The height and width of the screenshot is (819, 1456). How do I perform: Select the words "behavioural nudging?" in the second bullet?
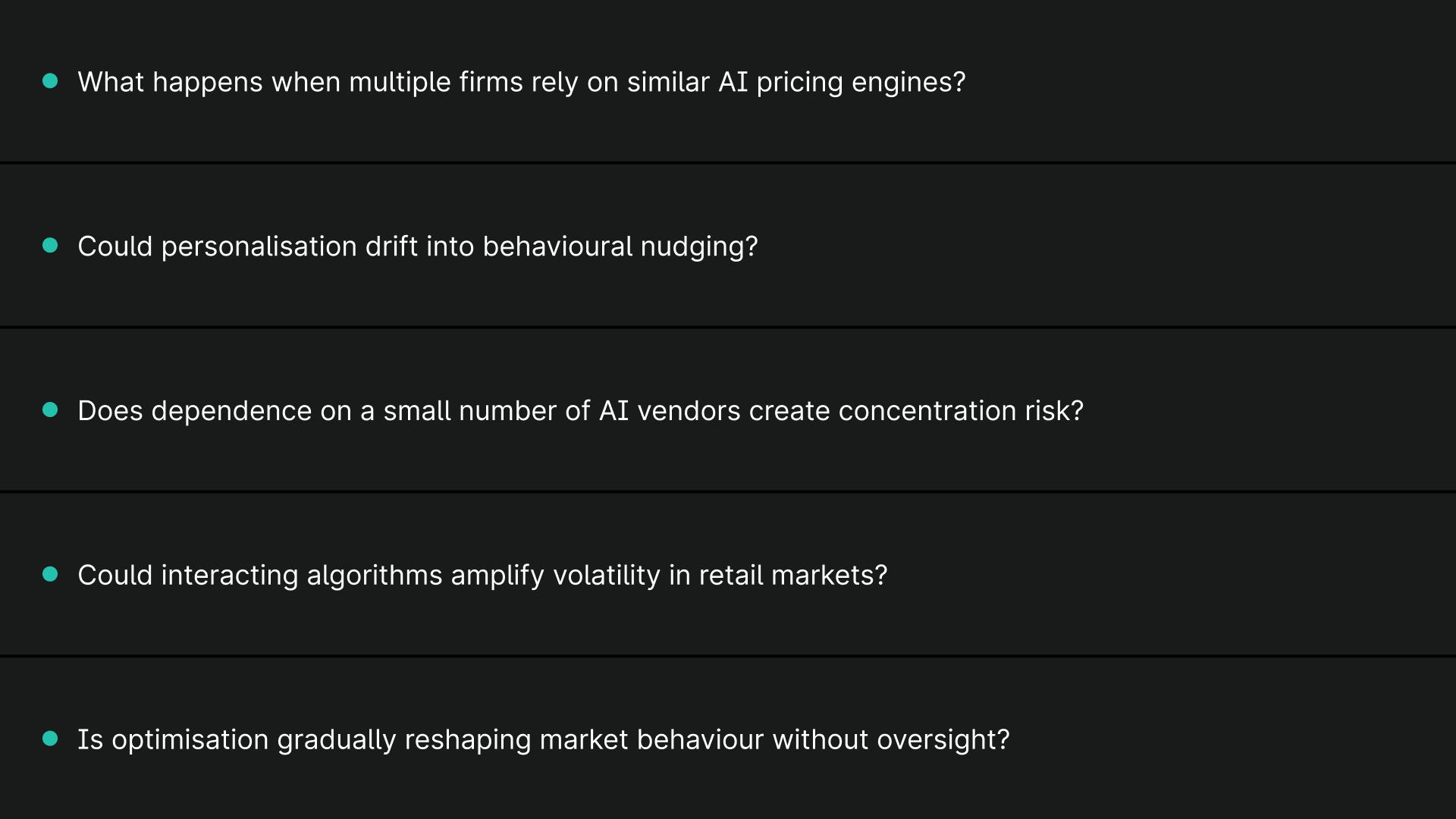(620, 246)
